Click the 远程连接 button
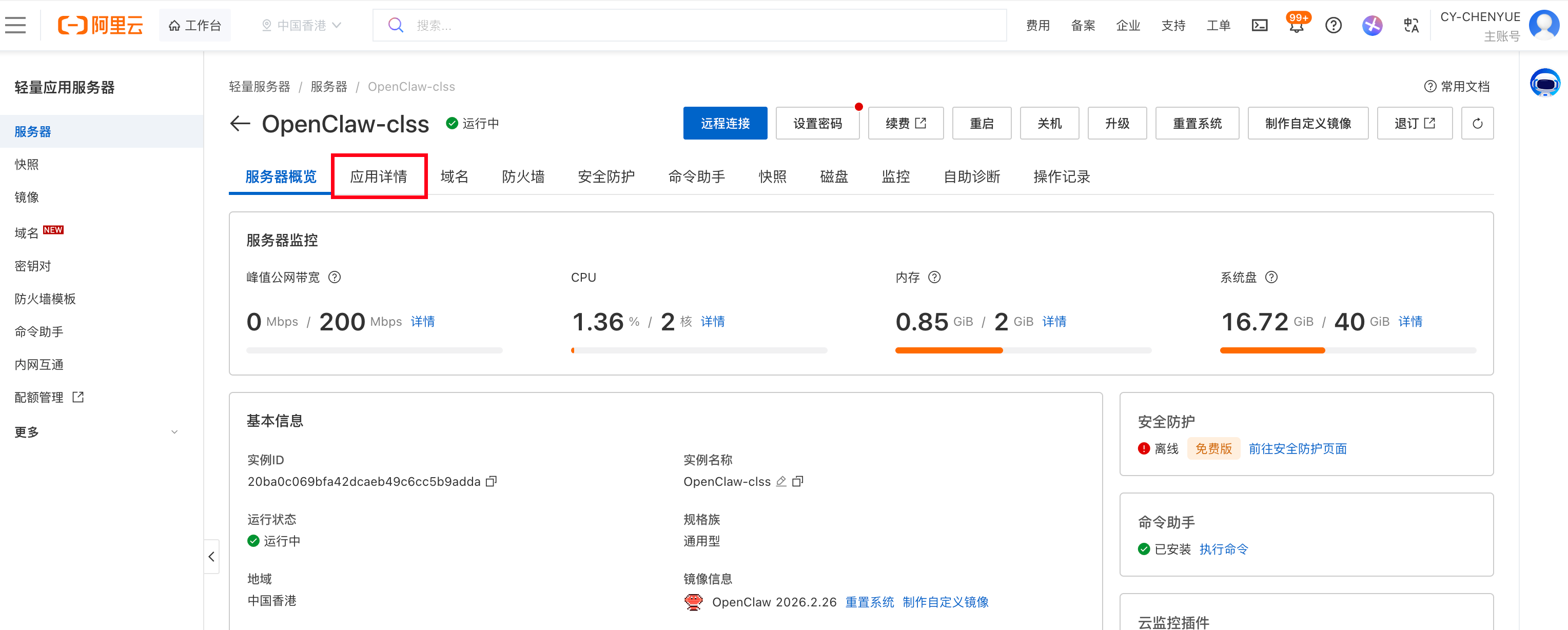1568x630 pixels. pos(724,124)
